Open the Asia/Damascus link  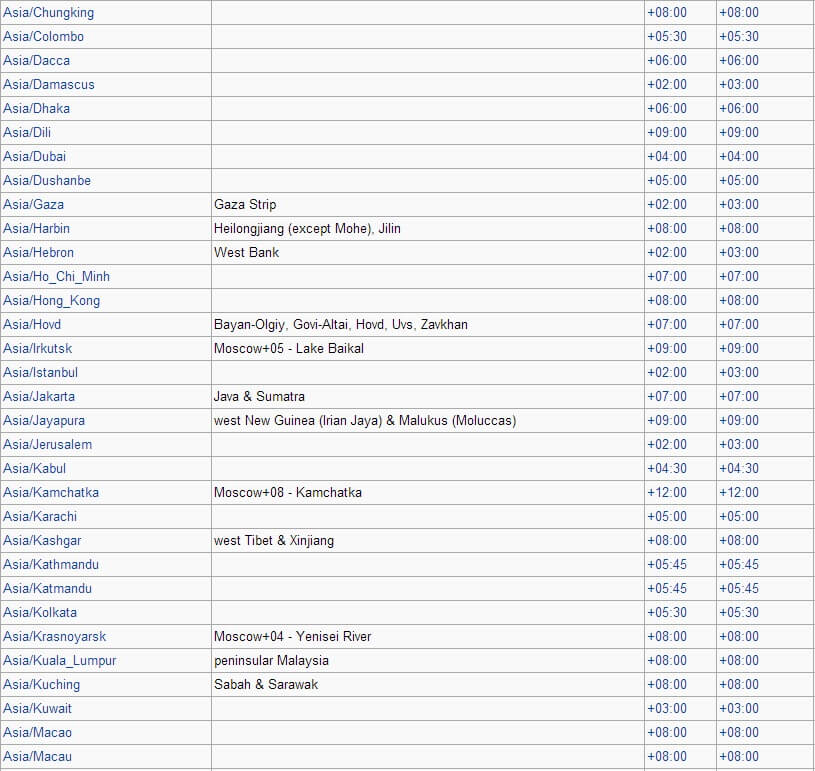(49, 84)
